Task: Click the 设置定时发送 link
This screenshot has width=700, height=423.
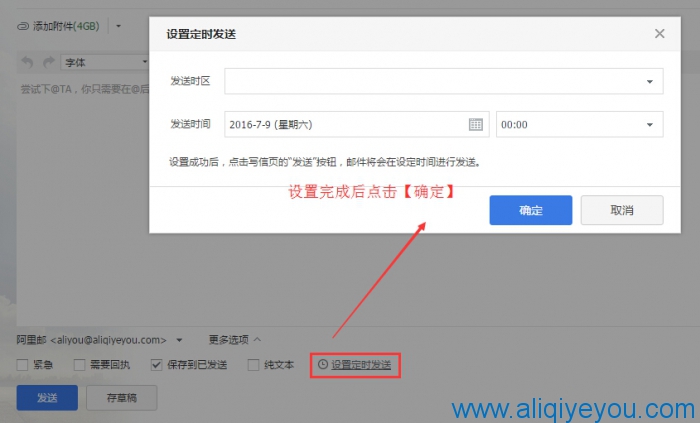Action: point(361,365)
